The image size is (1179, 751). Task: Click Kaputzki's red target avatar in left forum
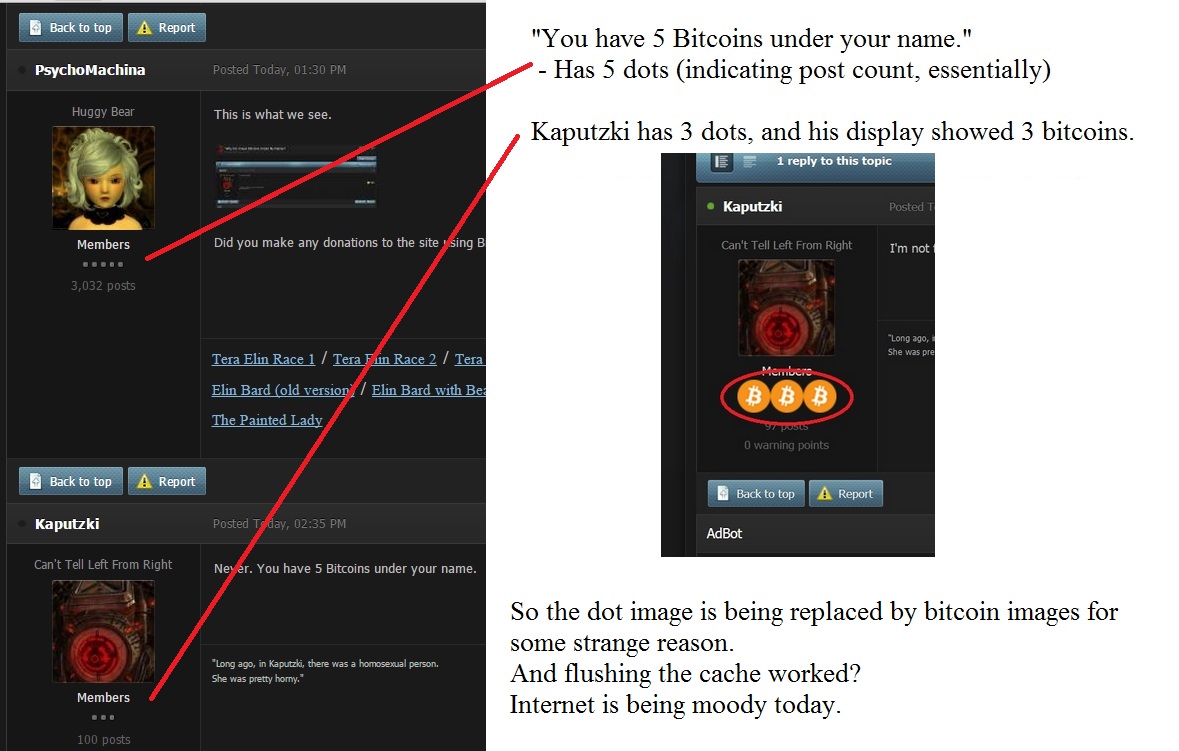tap(103, 631)
